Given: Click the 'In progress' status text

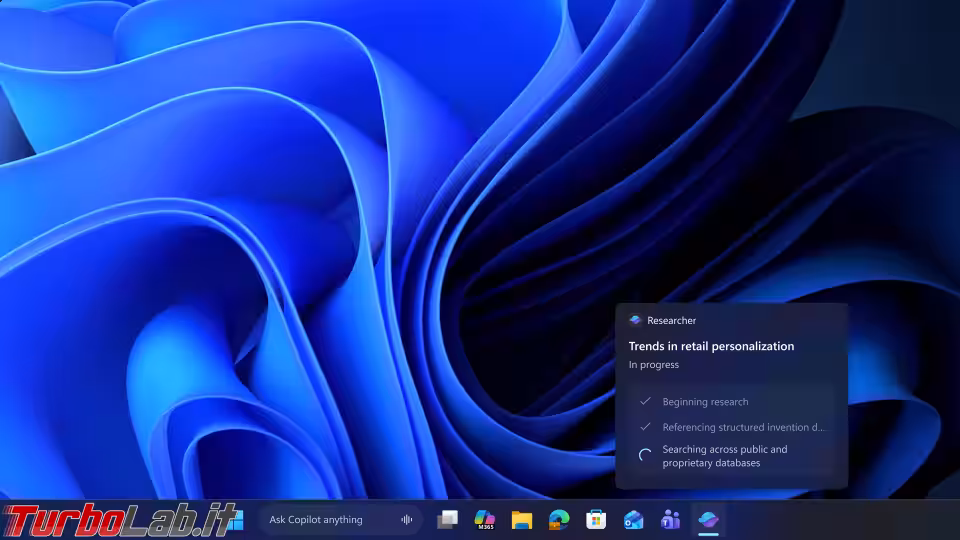Looking at the screenshot, I should pyautogui.click(x=654, y=364).
